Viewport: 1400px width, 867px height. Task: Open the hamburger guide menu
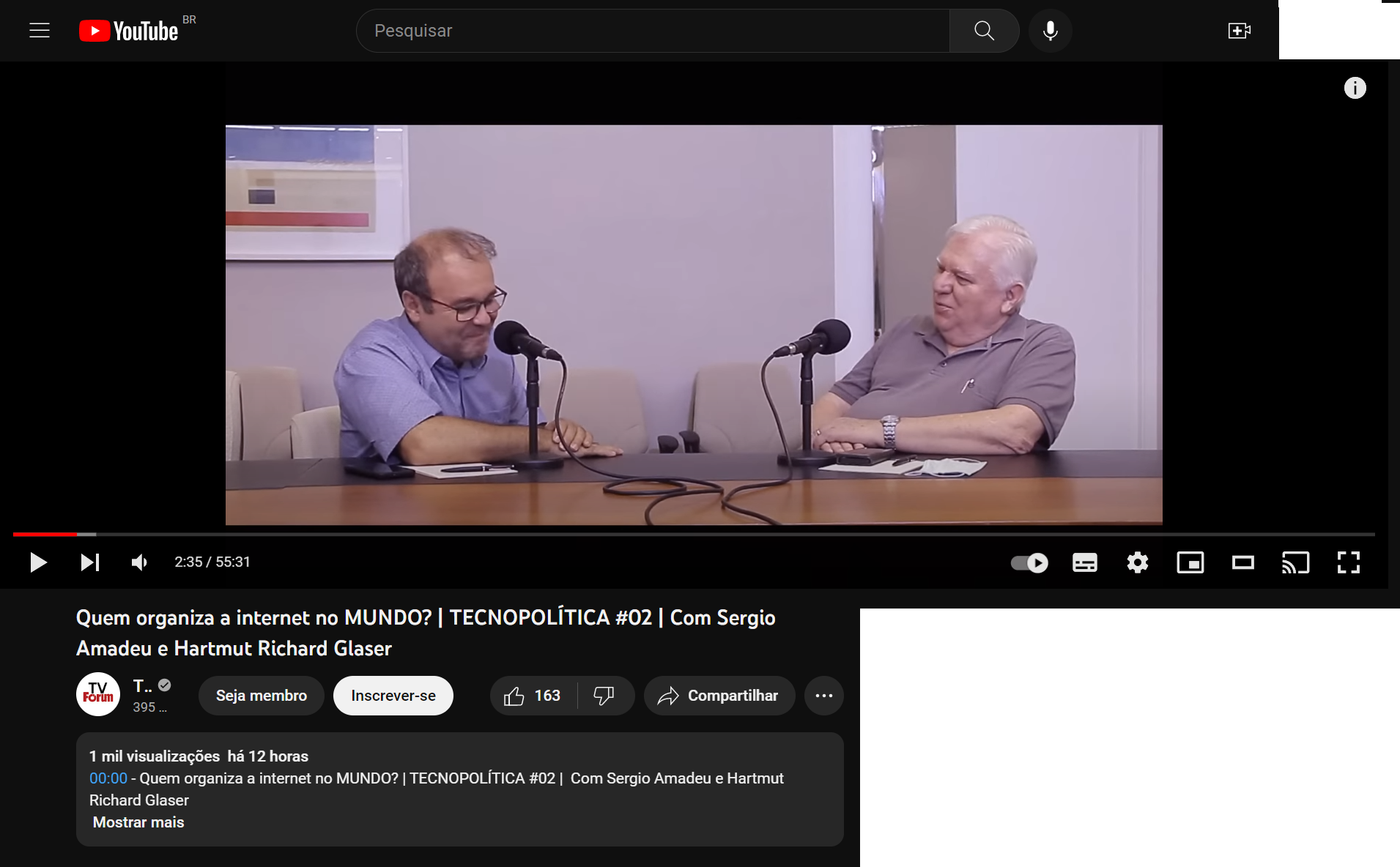[40, 31]
